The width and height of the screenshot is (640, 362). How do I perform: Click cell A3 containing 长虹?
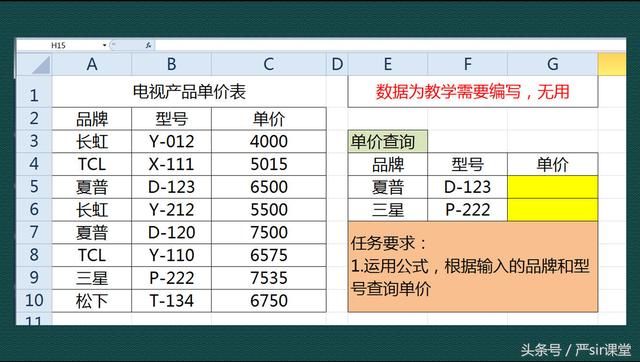click(x=92, y=141)
